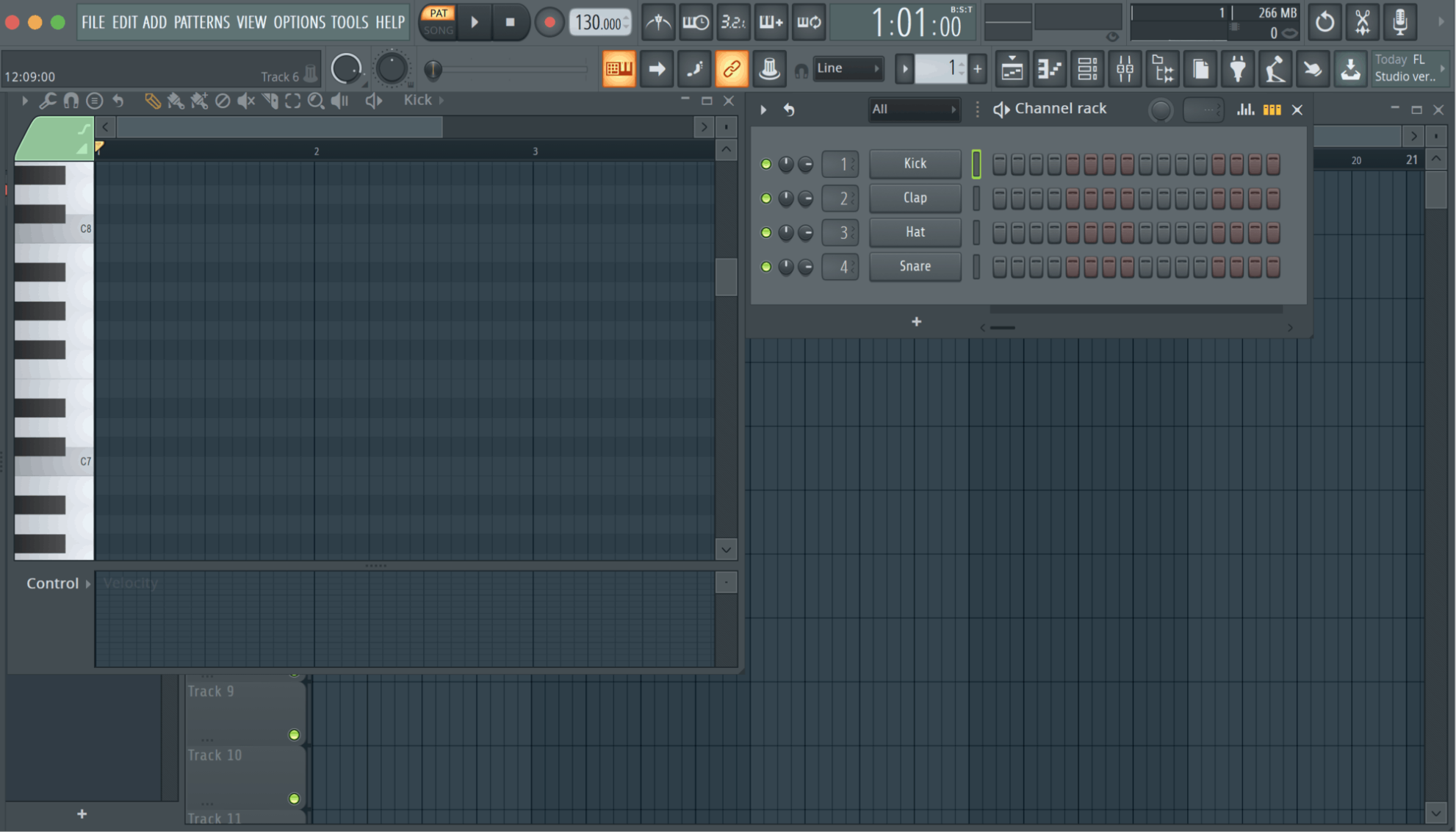Disable the Clap channel's green LED
The height and width of the screenshot is (832, 1456).
tap(765, 198)
